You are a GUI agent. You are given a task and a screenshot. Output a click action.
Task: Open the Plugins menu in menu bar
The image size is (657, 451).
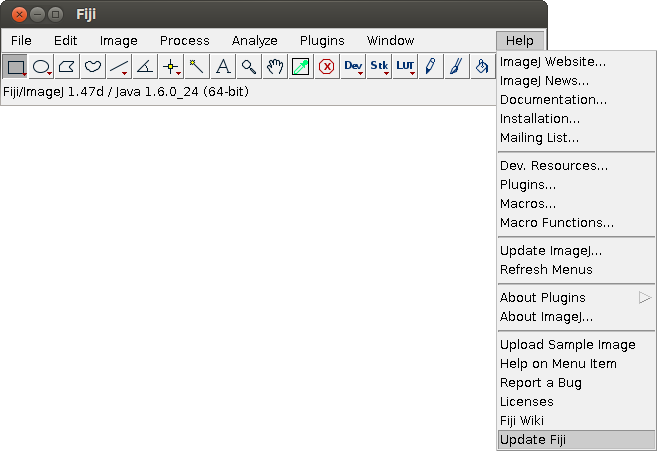tap(322, 41)
